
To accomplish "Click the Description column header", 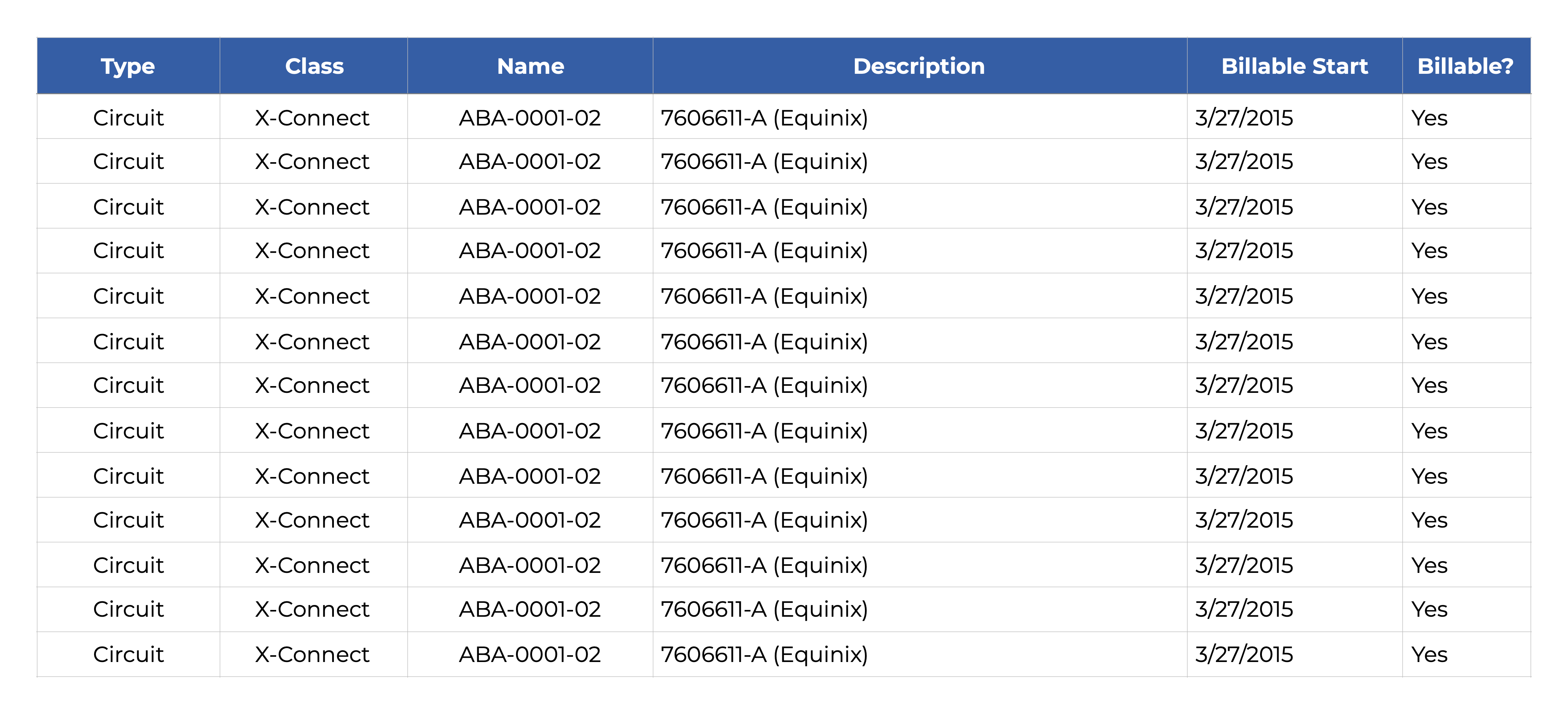I will 918,66.
